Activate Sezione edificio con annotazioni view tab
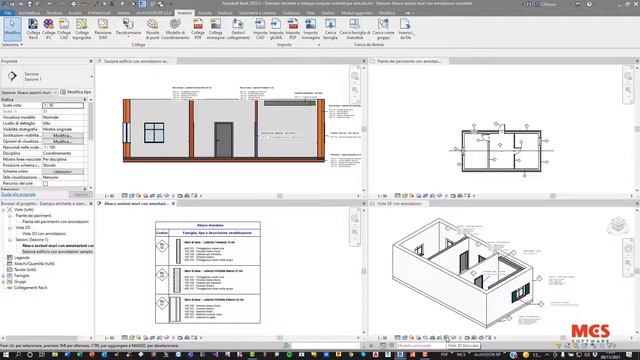This screenshot has width=640, height=360. pos(136,61)
